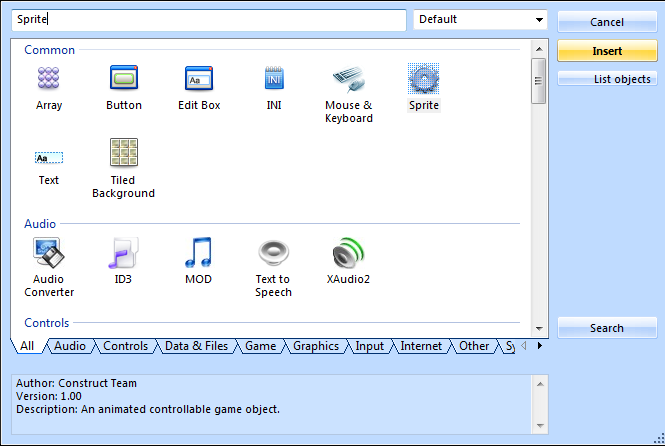Click the object name input field
Viewport: 665px width, 446px height.
(209, 20)
